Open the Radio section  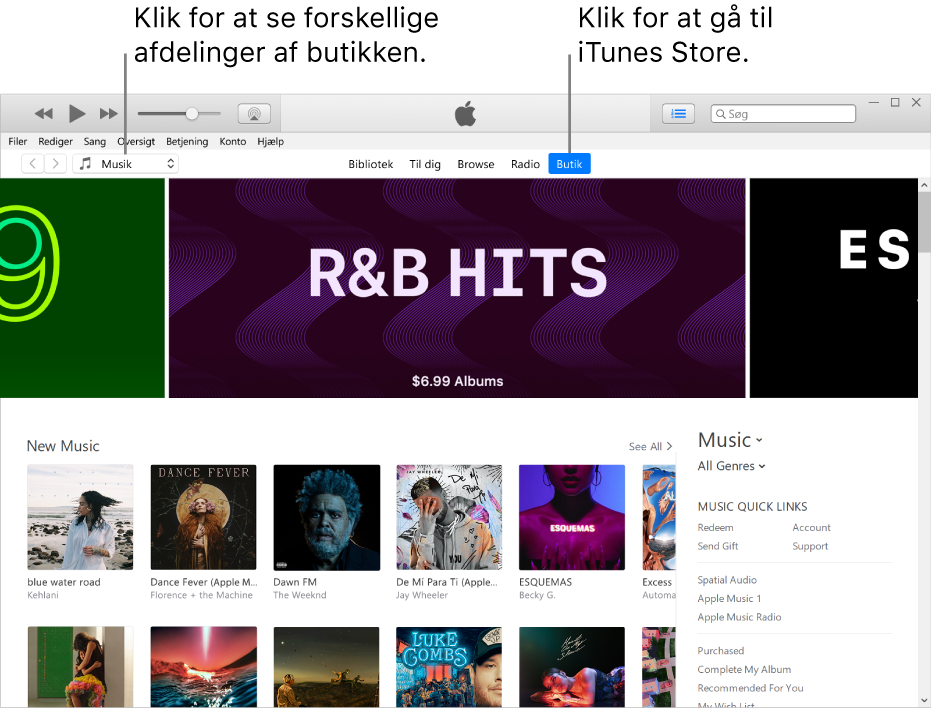(x=525, y=164)
